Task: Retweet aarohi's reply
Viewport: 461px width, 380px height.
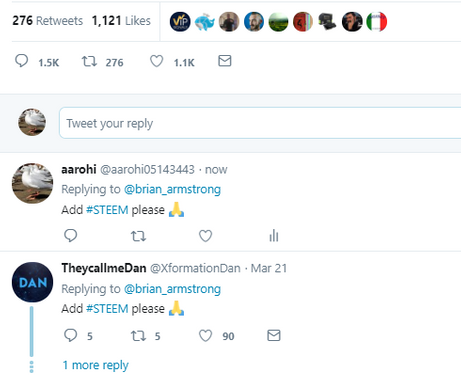Action: point(138,236)
